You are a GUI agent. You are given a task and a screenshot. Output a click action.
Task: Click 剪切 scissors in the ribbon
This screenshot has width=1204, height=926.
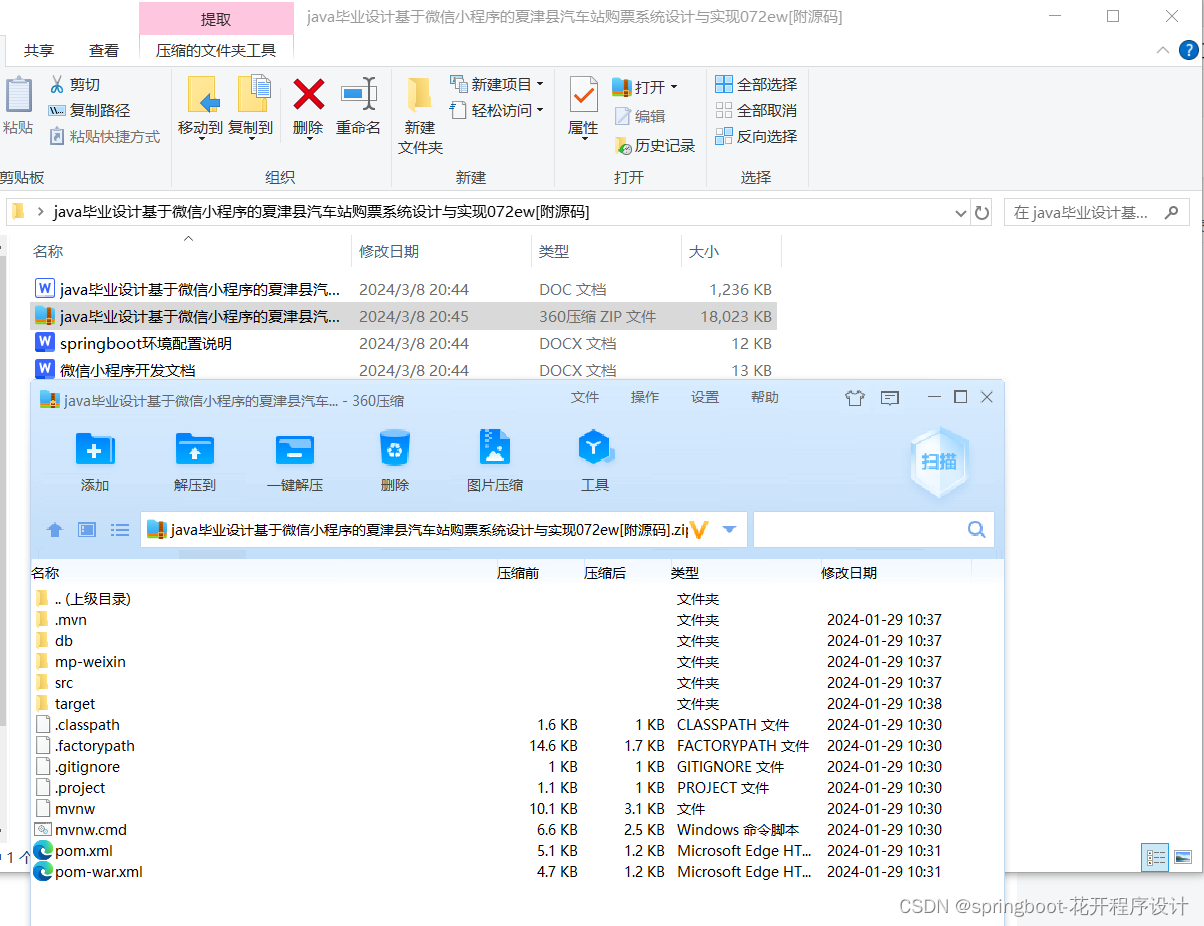[x=75, y=85]
